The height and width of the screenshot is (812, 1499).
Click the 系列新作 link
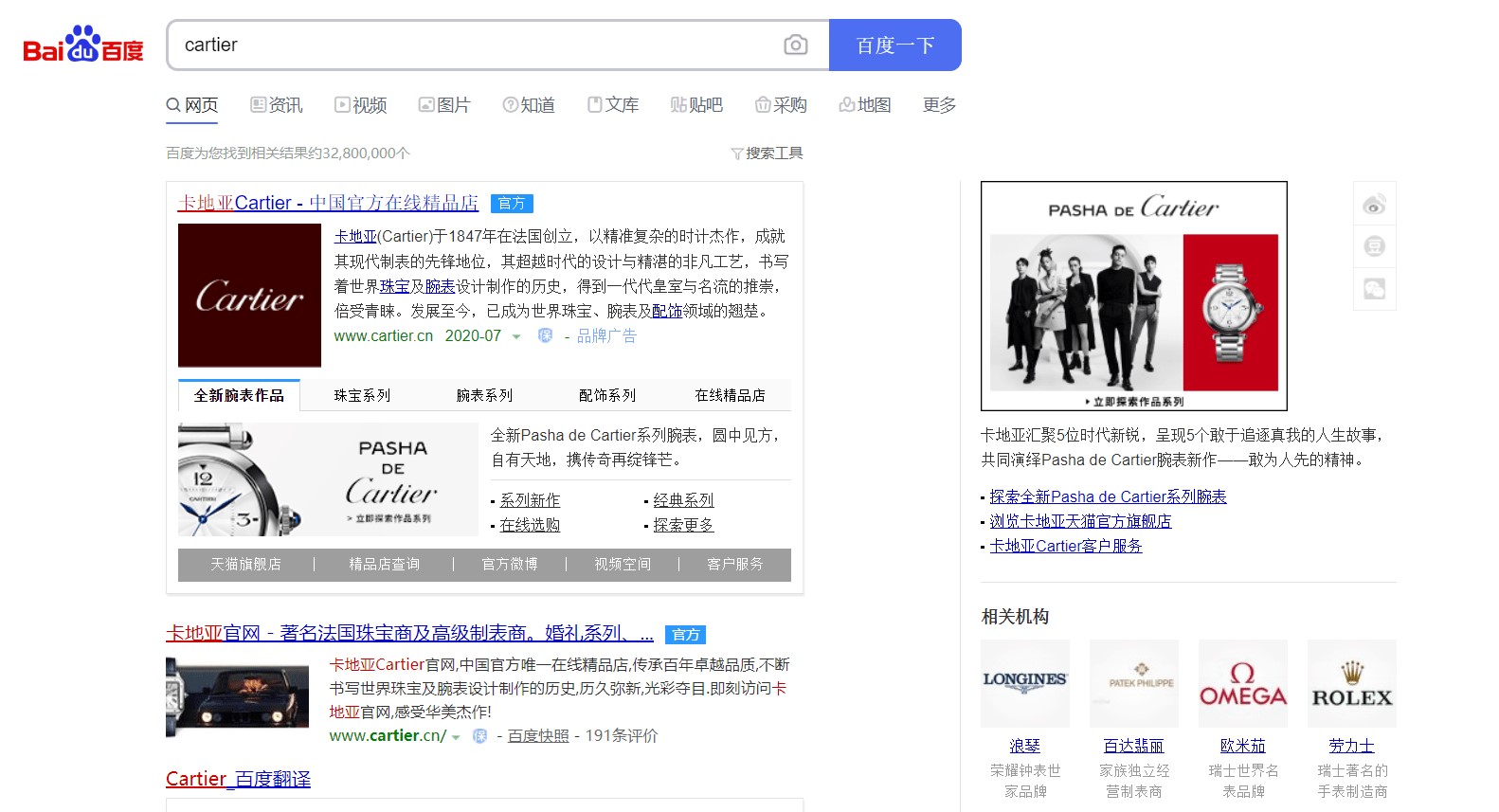click(x=530, y=500)
